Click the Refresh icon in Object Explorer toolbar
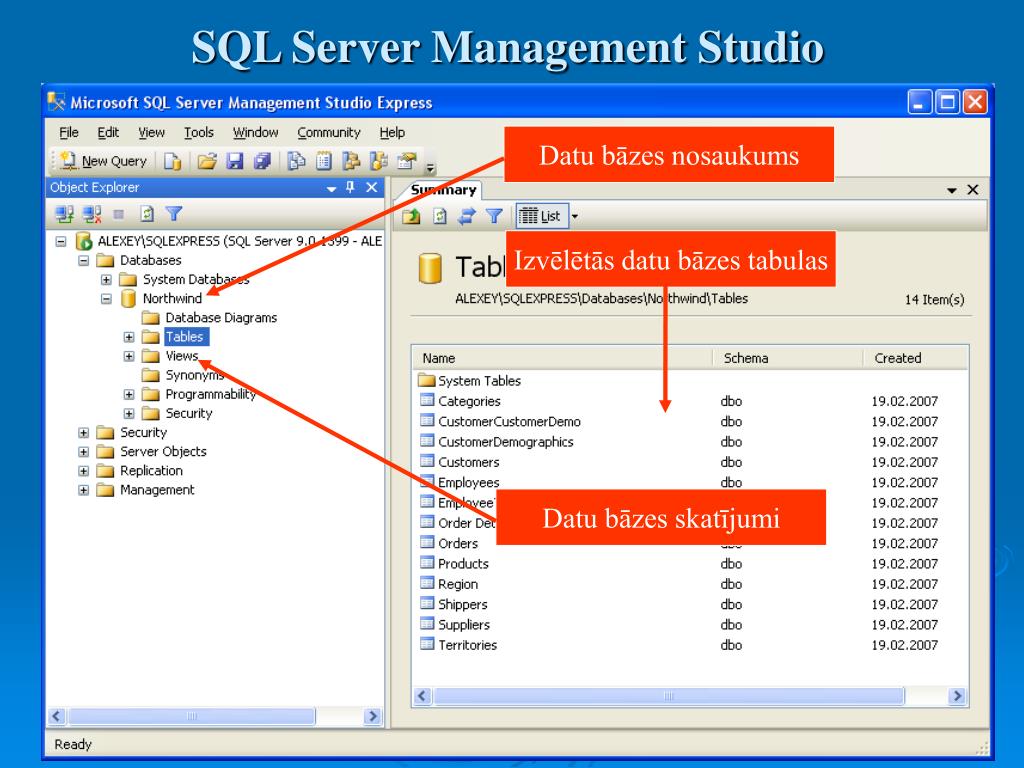 [147, 214]
